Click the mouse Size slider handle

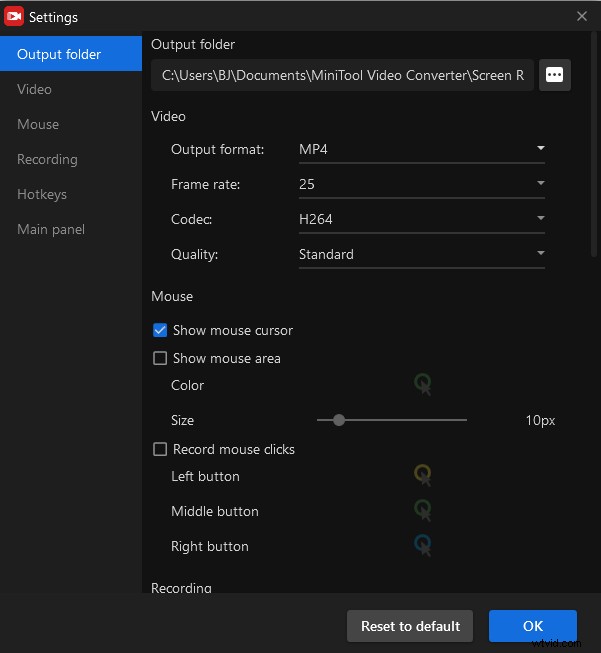(339, 420)
